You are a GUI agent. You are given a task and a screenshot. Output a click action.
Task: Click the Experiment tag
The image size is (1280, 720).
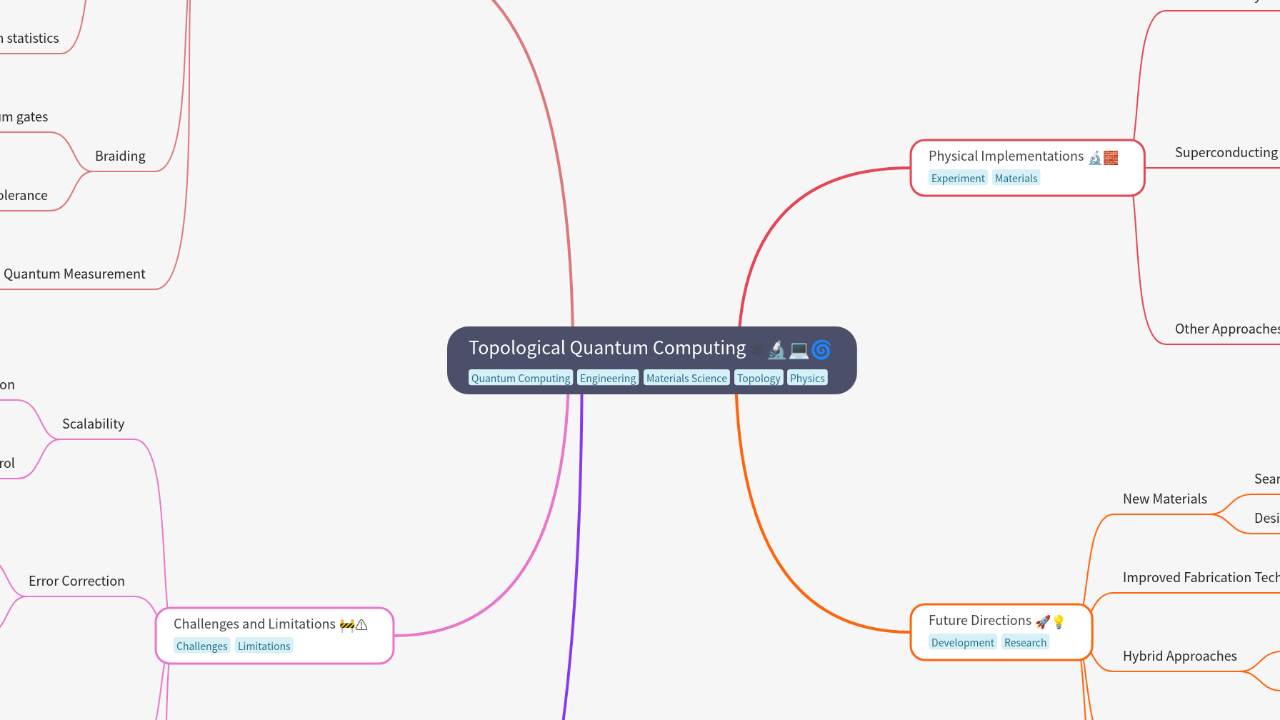958,178
